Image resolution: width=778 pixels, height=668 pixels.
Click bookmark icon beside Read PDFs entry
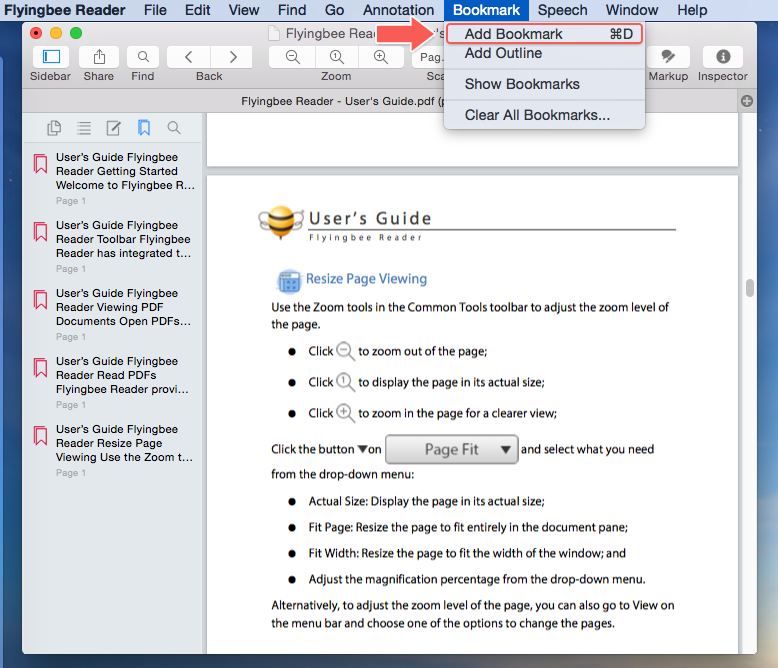coord(41,367)
